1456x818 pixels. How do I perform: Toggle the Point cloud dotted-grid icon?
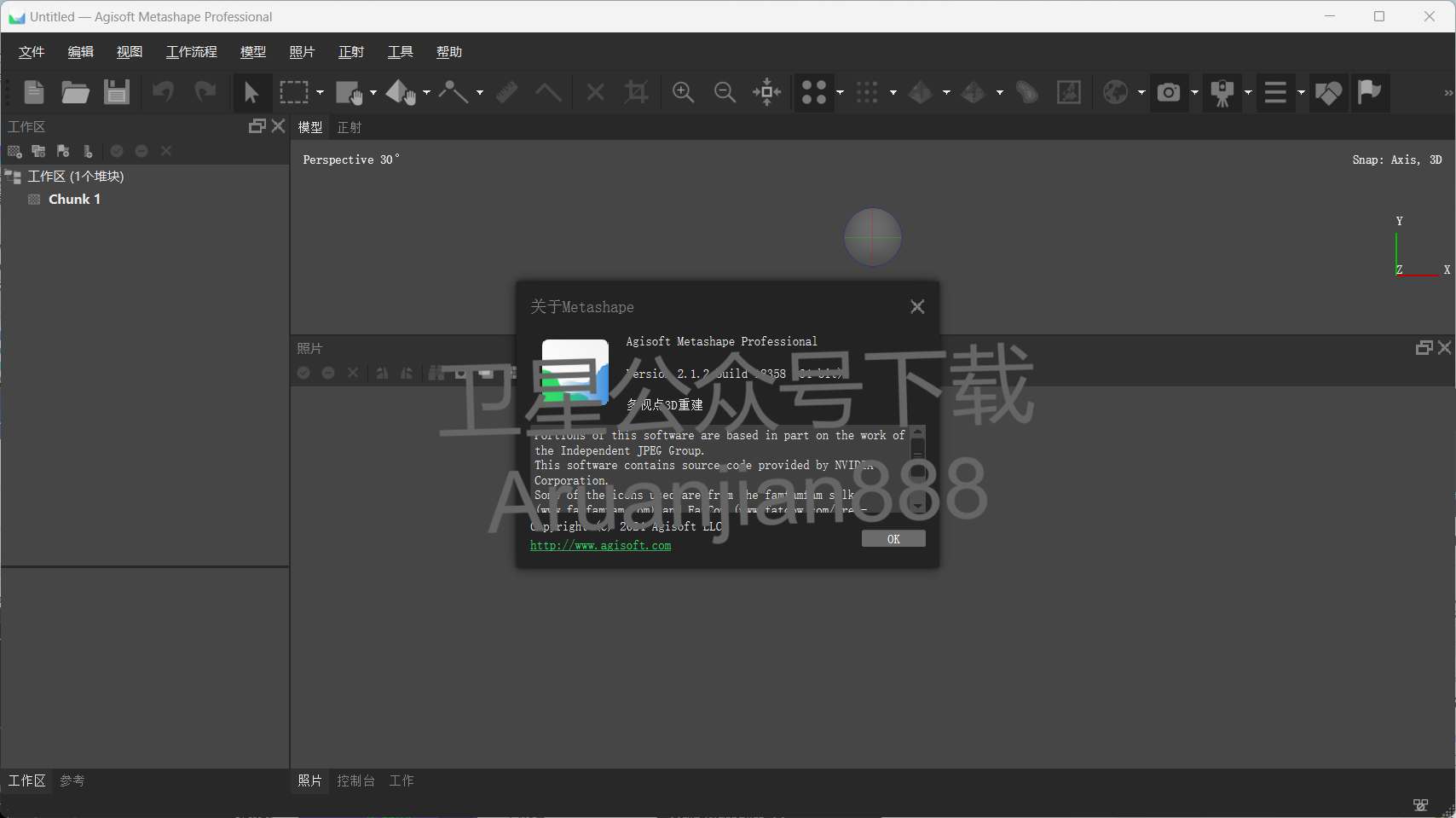pyautogui.click(x=867, y=91)
